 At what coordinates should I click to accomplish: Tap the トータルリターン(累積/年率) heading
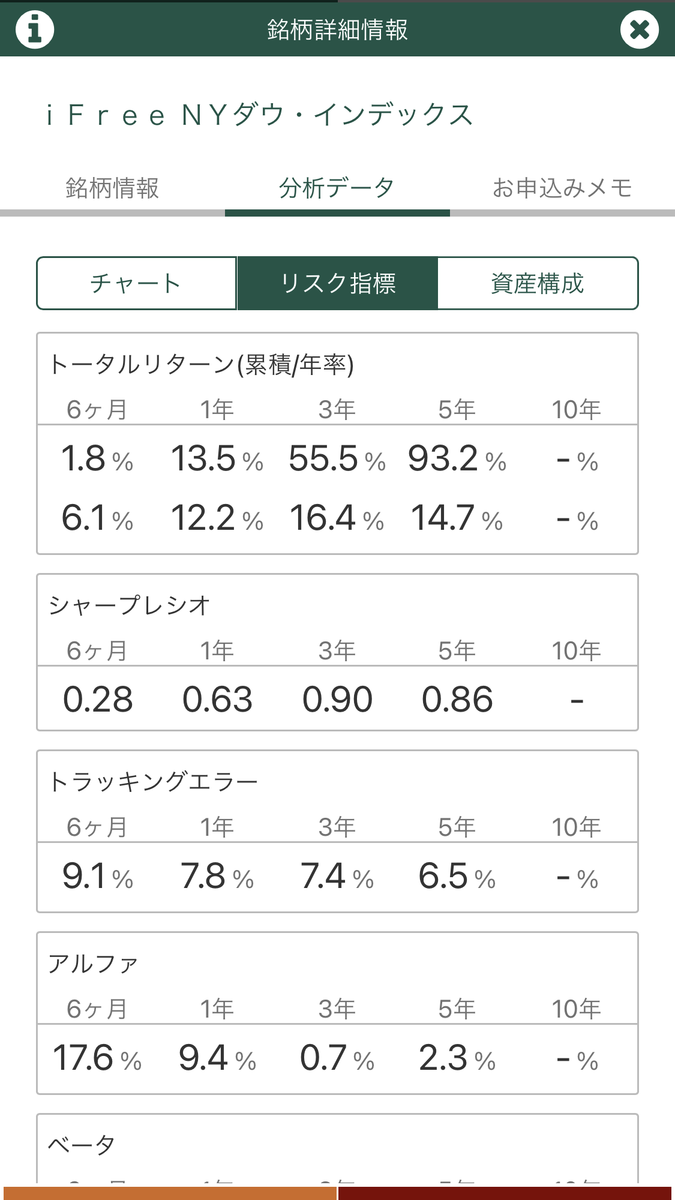(201, 365)
